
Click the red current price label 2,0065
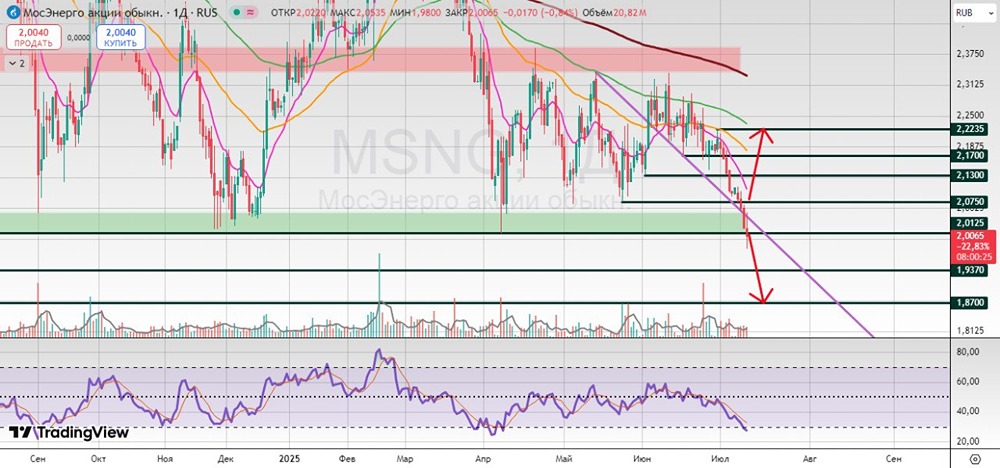[x=972, y=246]
